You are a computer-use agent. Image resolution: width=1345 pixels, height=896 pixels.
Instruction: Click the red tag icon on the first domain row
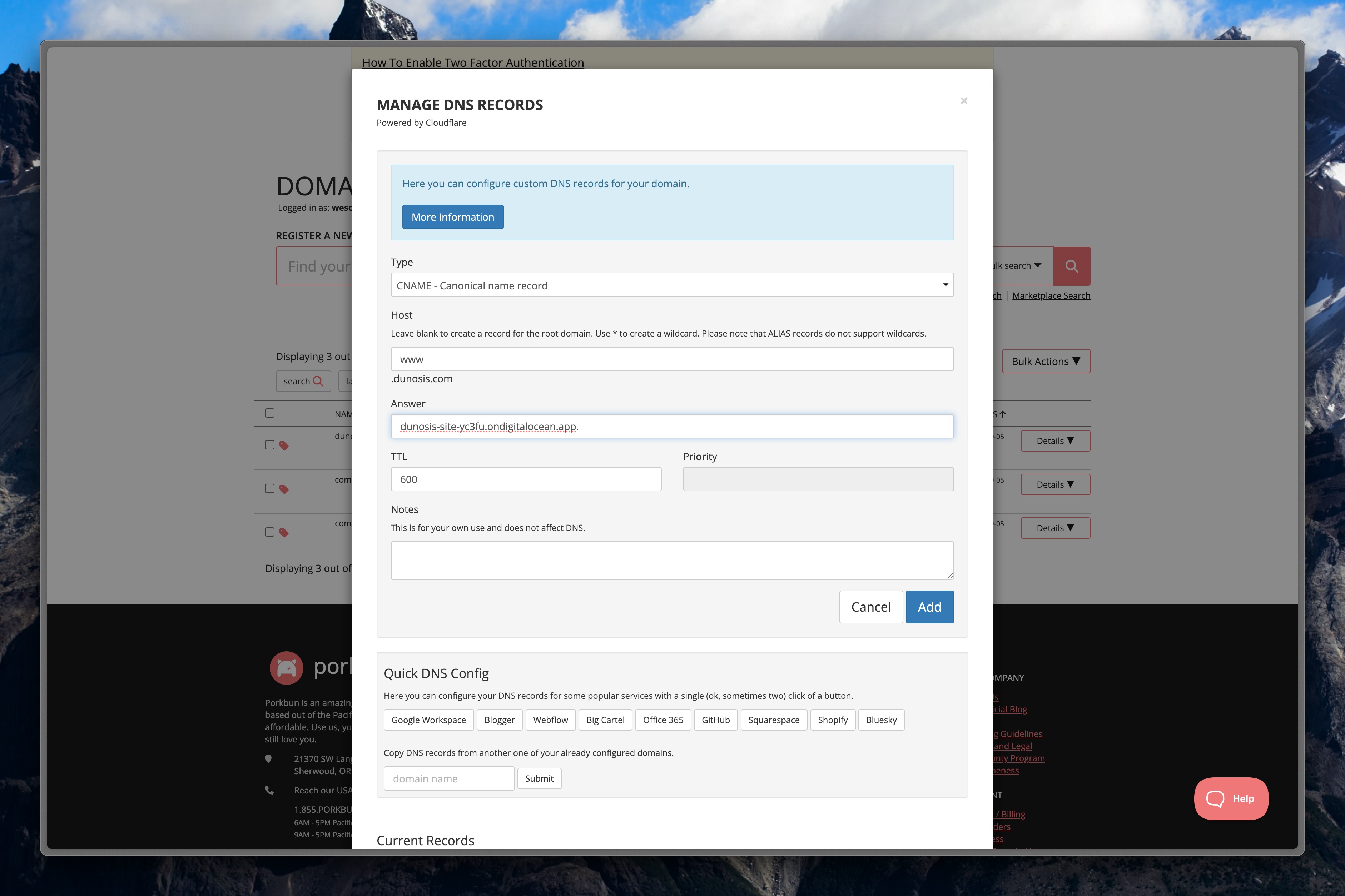[x=283, y=445]
